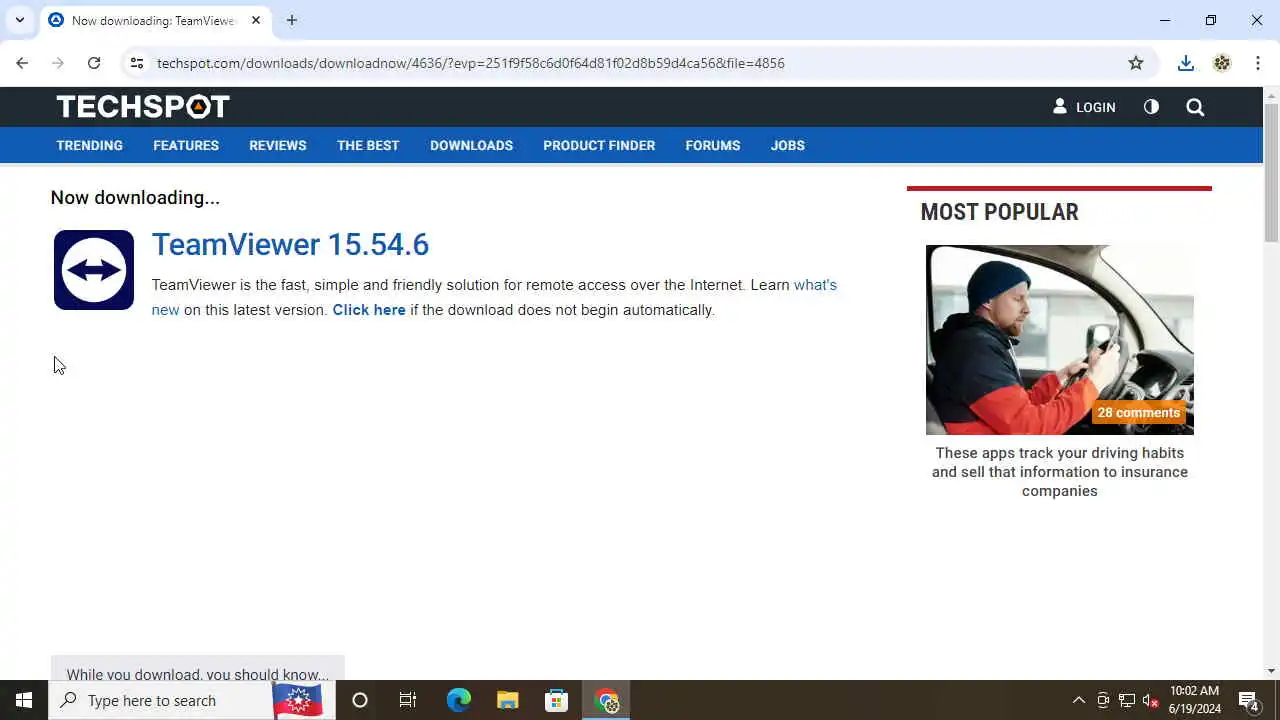Image resolution: width=1280 pixels, height=720 pixels.
Task: Open the site search magnifier icon
Action: point(1195,107)
